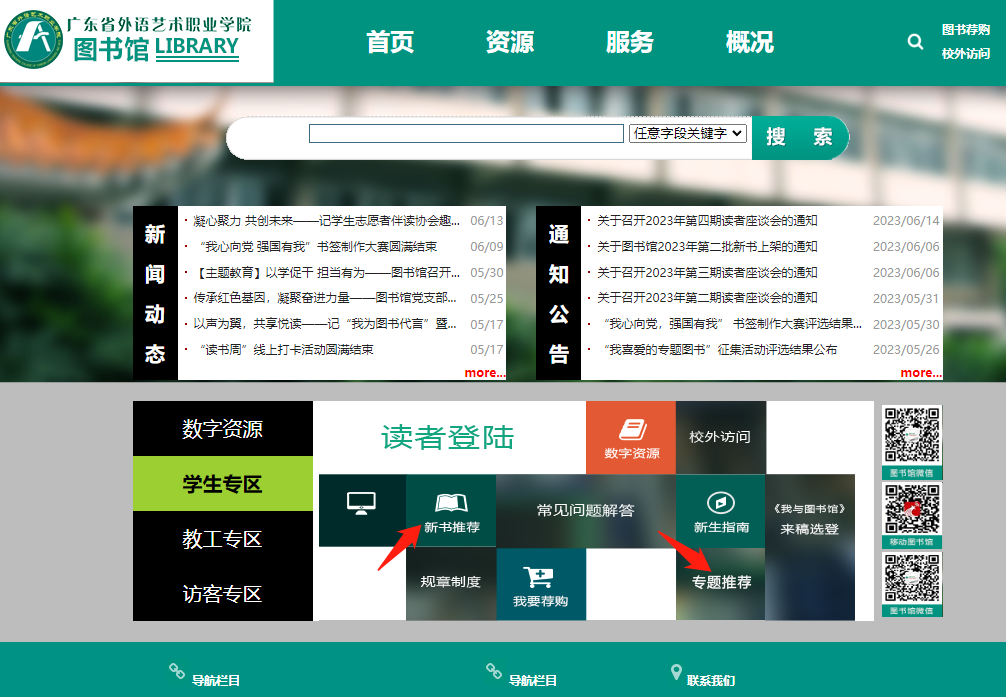This screenshot has width=1006, height=697.
Task: Click the magnifier search icon in header
Action: (915, 42)
